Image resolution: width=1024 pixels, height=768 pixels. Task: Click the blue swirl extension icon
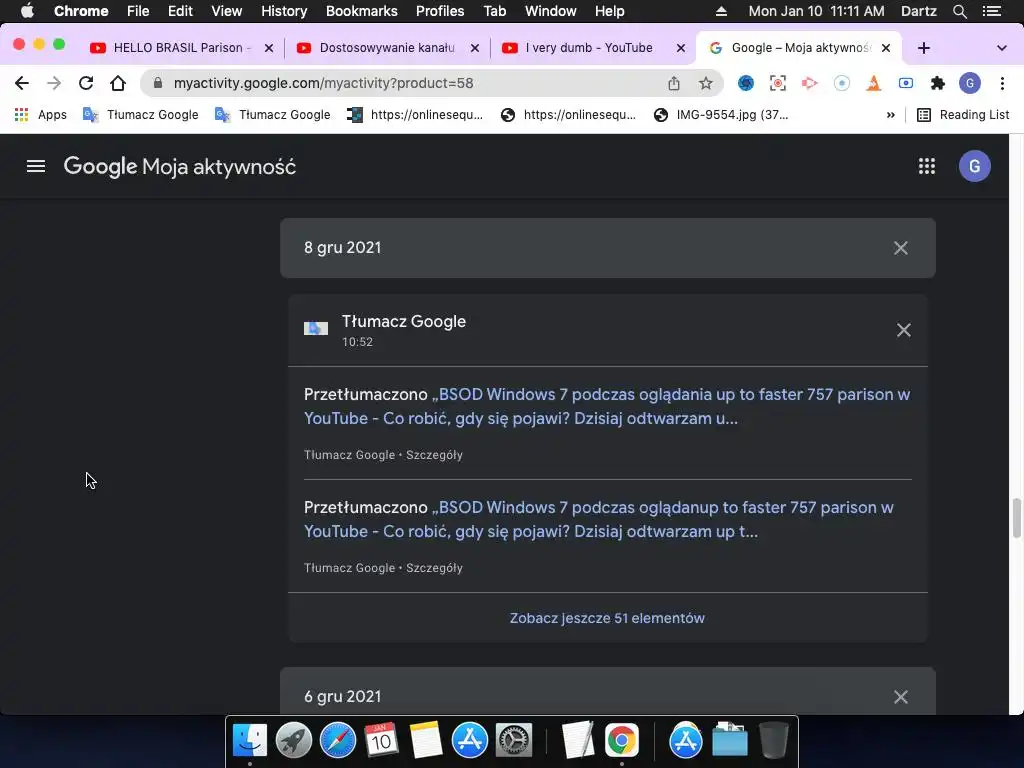click(x=746, y=83)
